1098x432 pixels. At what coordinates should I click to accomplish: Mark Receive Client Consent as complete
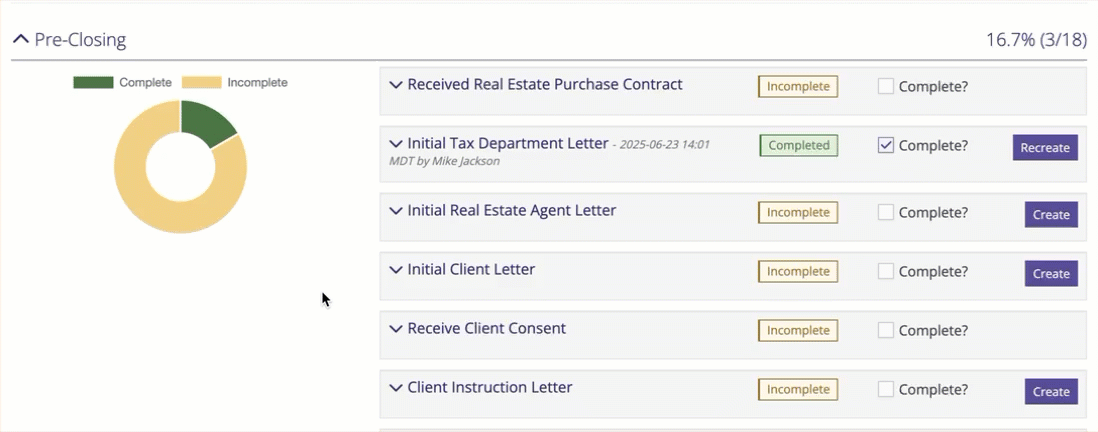pyautogui.click(x=886, y=330)
